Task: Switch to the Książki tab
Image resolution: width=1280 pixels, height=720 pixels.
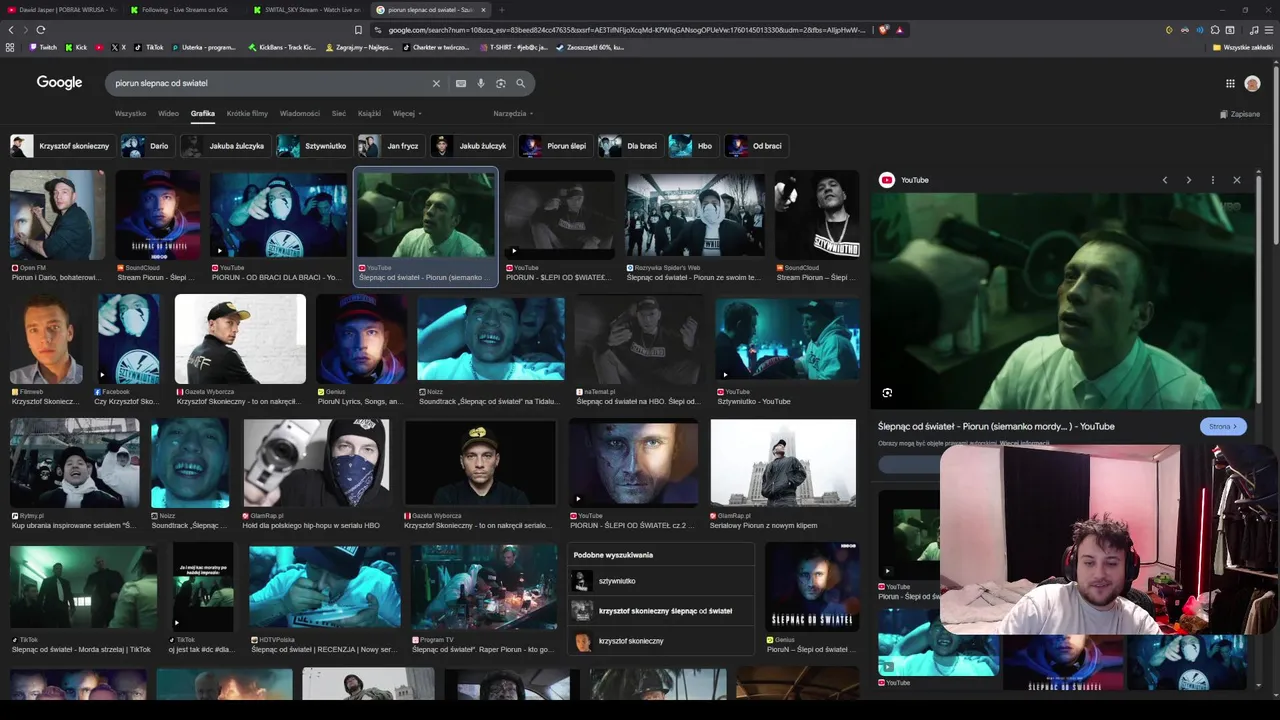Action: coord(369,113)
